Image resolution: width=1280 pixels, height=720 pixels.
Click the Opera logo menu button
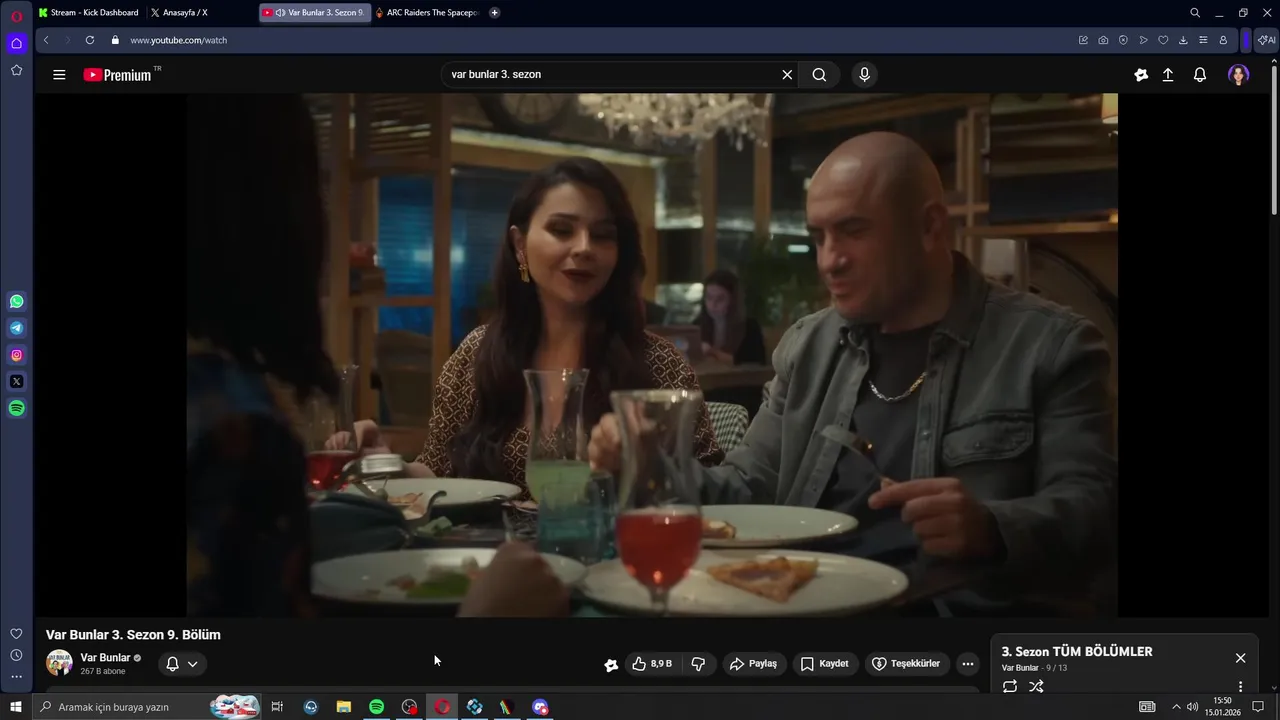tap(16, 16)
